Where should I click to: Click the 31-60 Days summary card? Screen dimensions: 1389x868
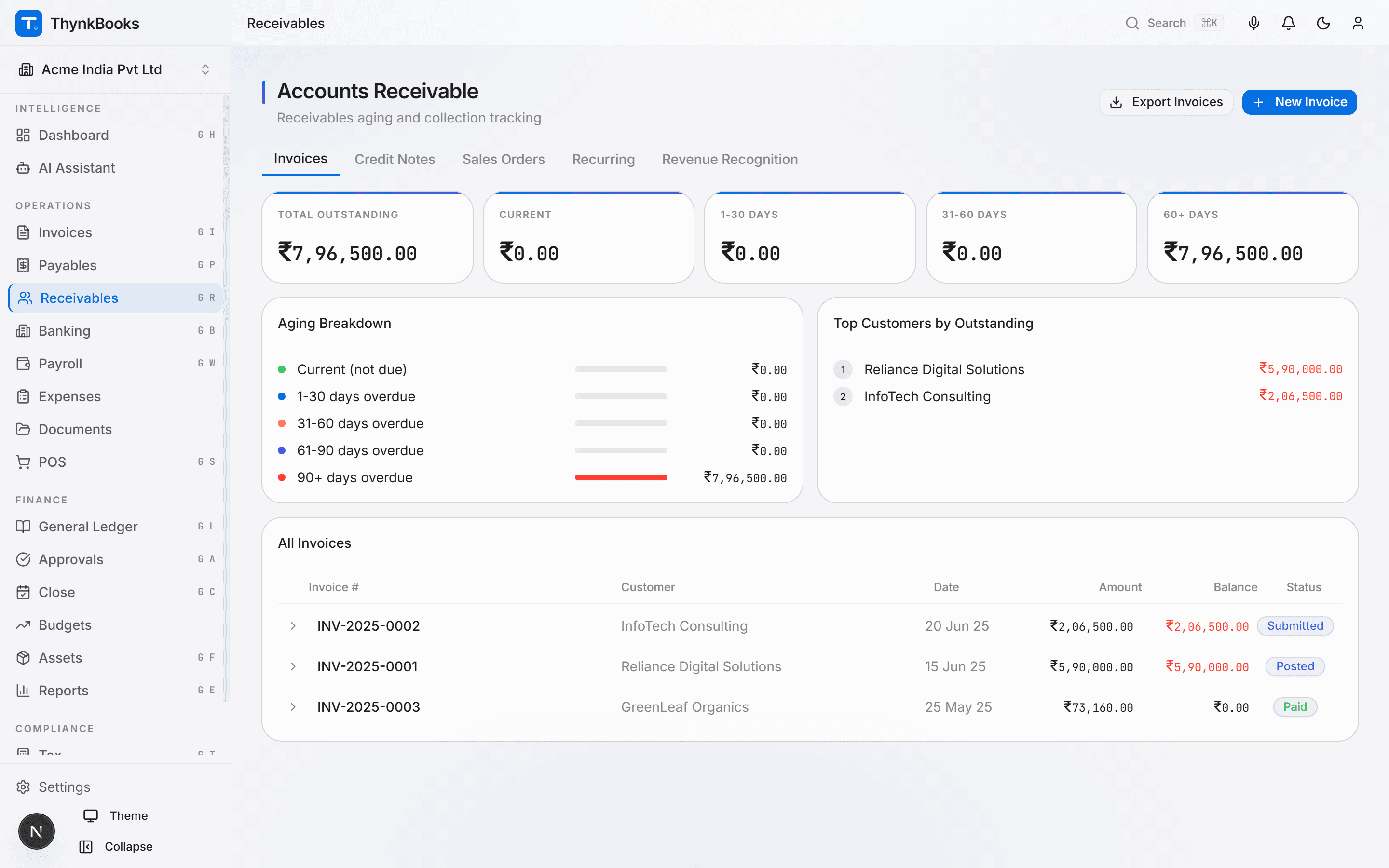1032,237
